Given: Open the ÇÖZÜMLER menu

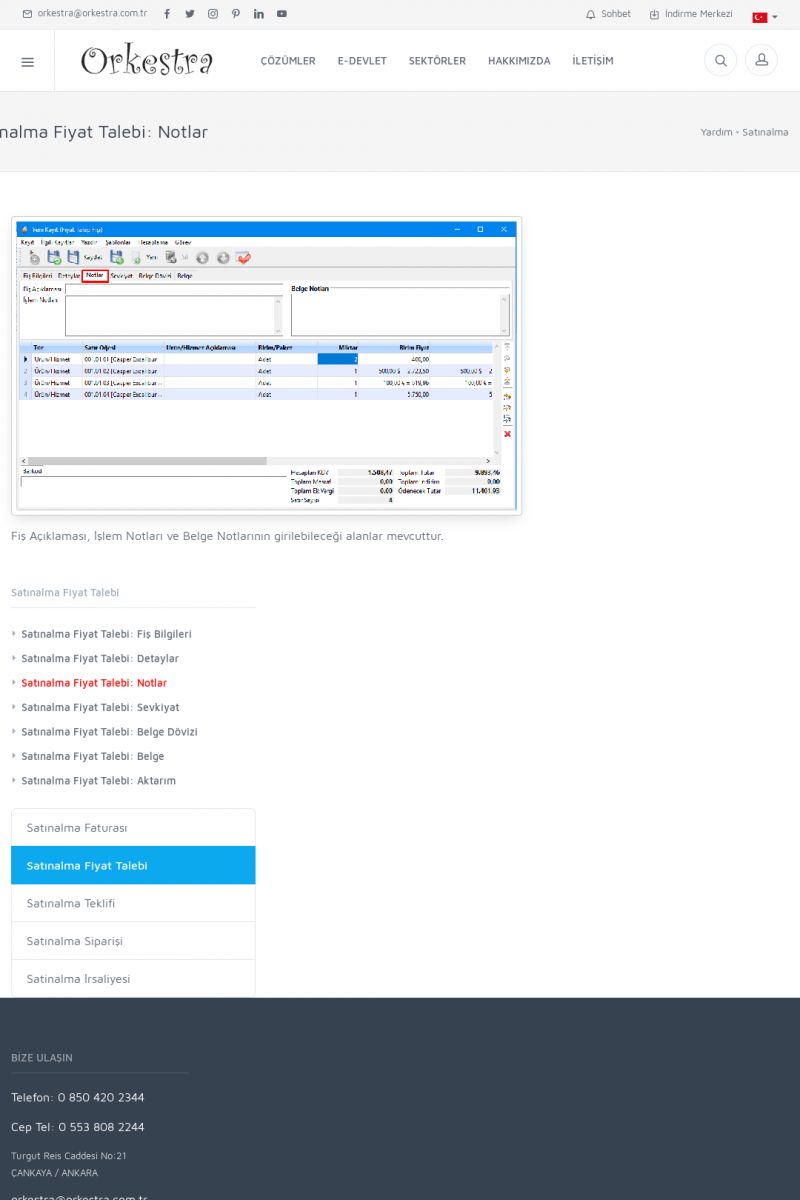Looking at the screenshot, I should pos(288,61).
